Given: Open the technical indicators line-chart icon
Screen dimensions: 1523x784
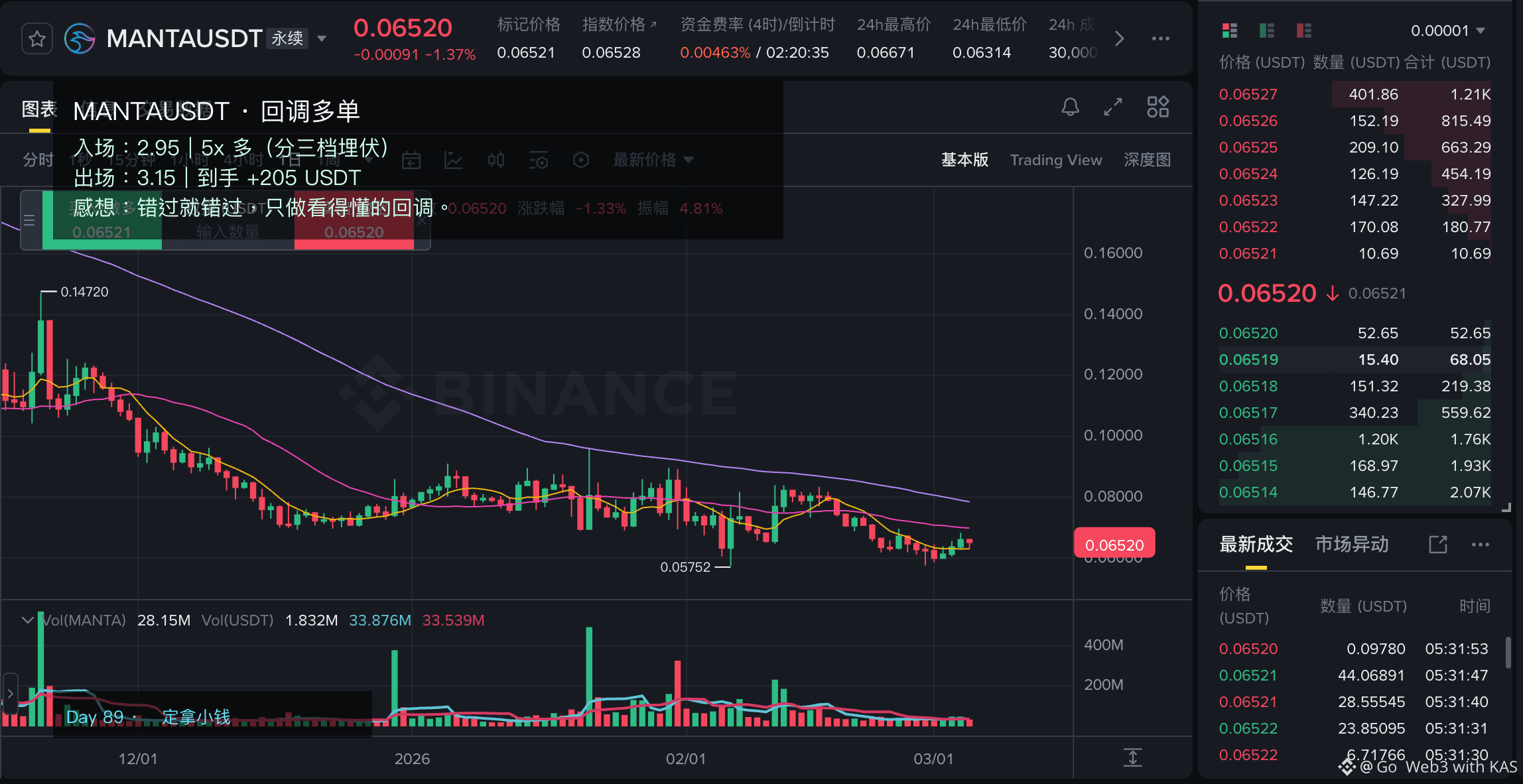Looking at the screenshot, I should [x=454, y=160].
